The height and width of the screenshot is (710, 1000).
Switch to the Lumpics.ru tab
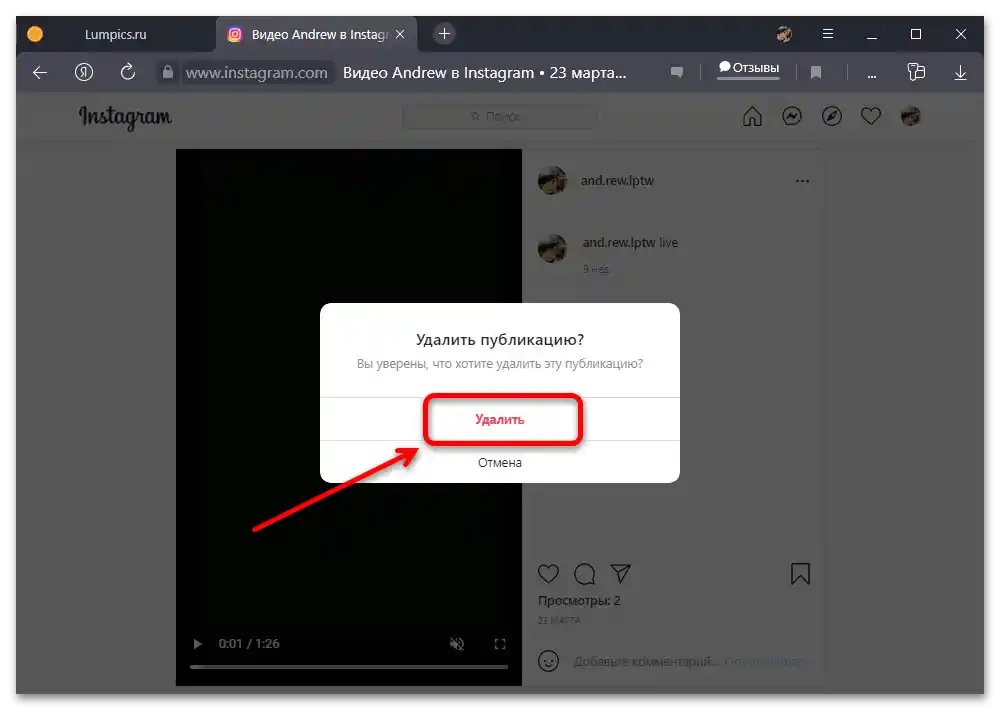click(x=115, y=34)
